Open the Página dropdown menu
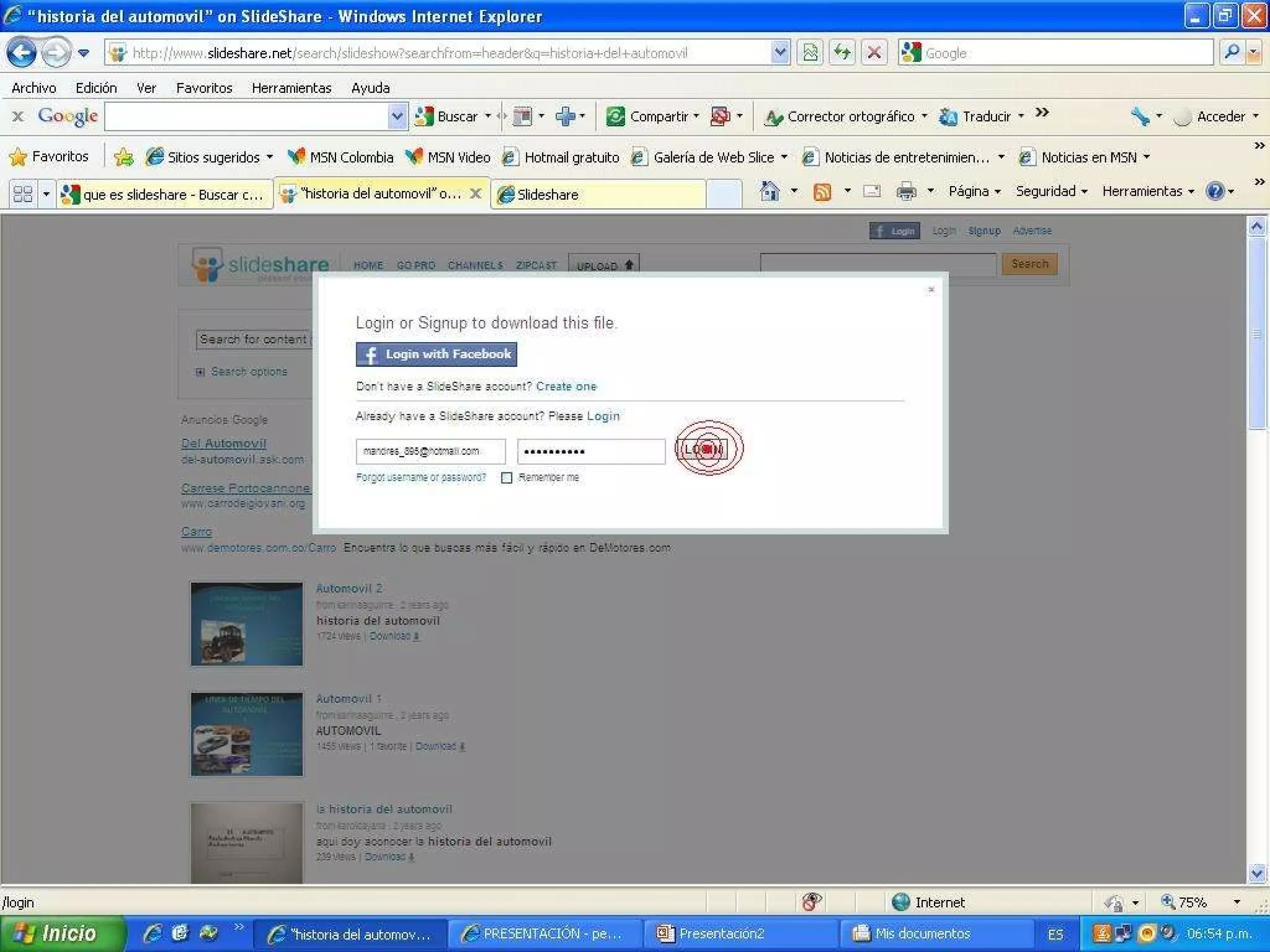The height and width of the screenshot is (952, 1270). [x=974, y=192]
